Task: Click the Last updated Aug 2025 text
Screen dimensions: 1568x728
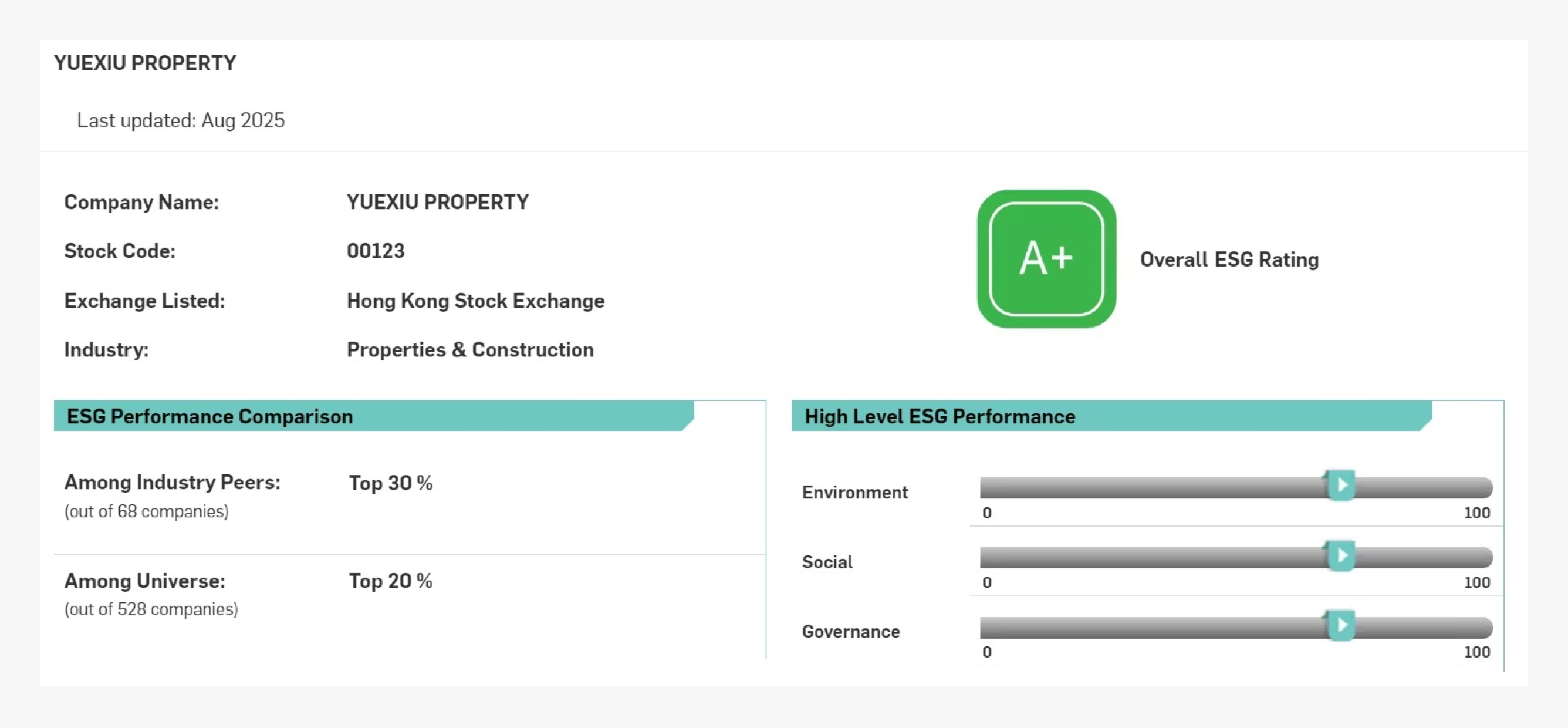Action: coord(181,120)
